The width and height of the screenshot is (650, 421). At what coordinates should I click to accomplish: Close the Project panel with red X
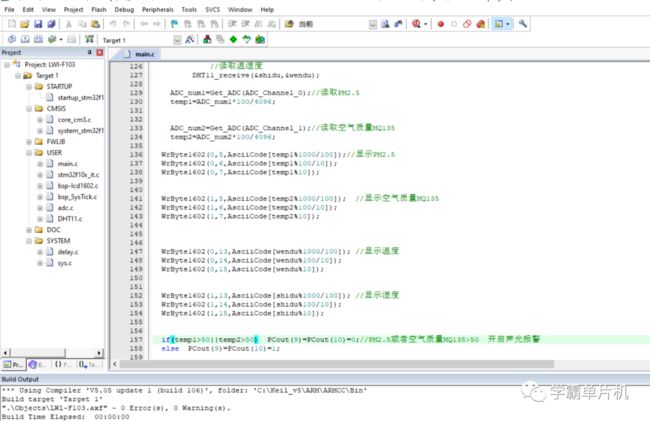point(99,52)
